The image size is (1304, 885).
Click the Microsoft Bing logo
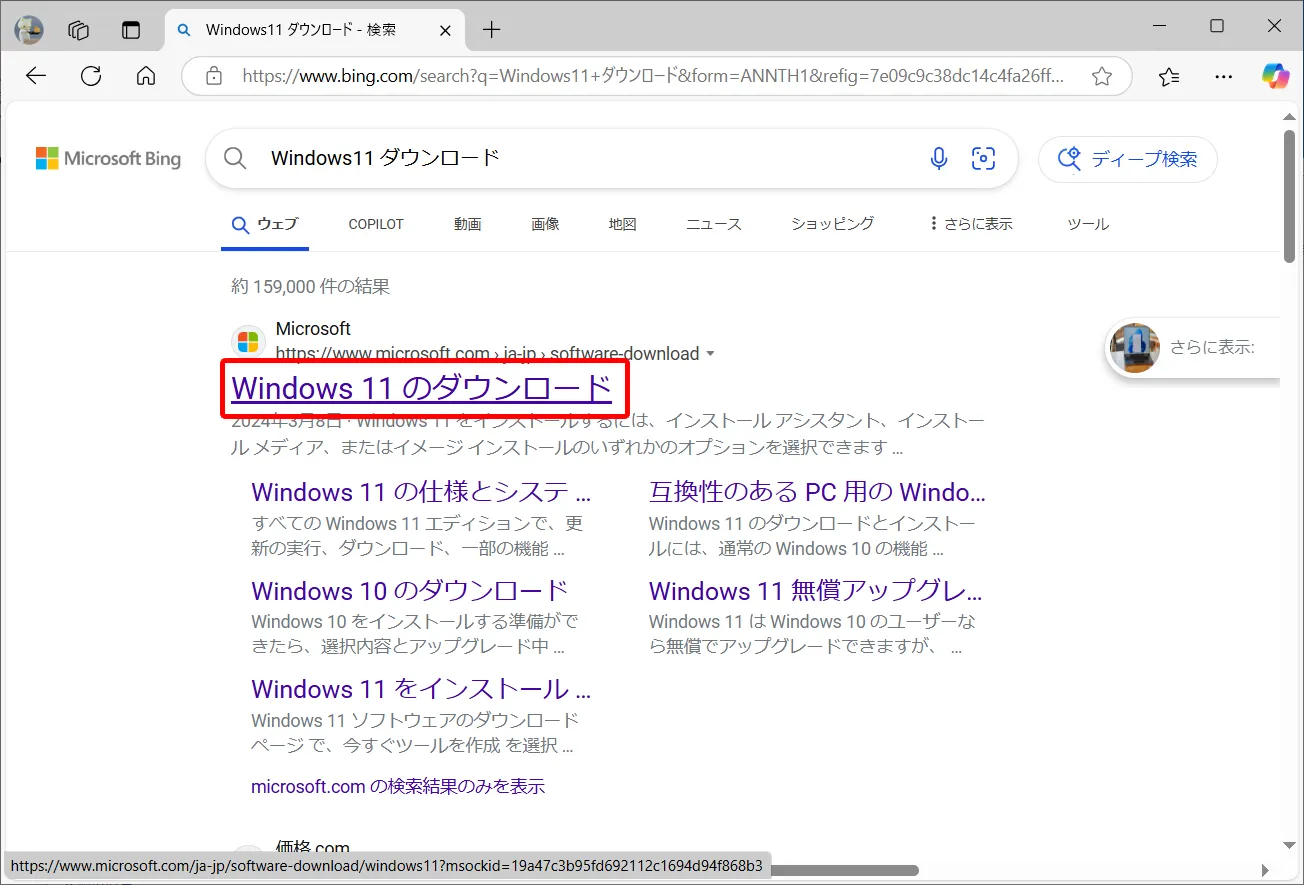point(108,158)
